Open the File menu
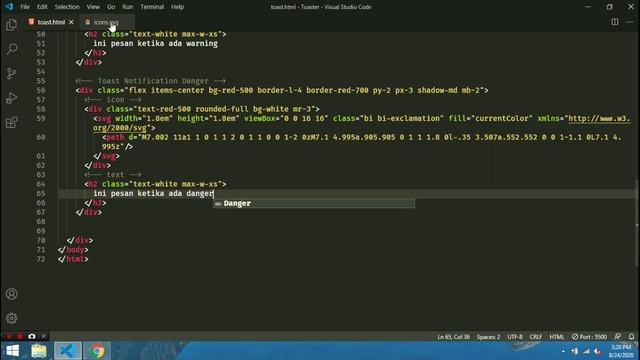Image resolution: width=640 pixels, height=360 pixels. click(25, 7)
